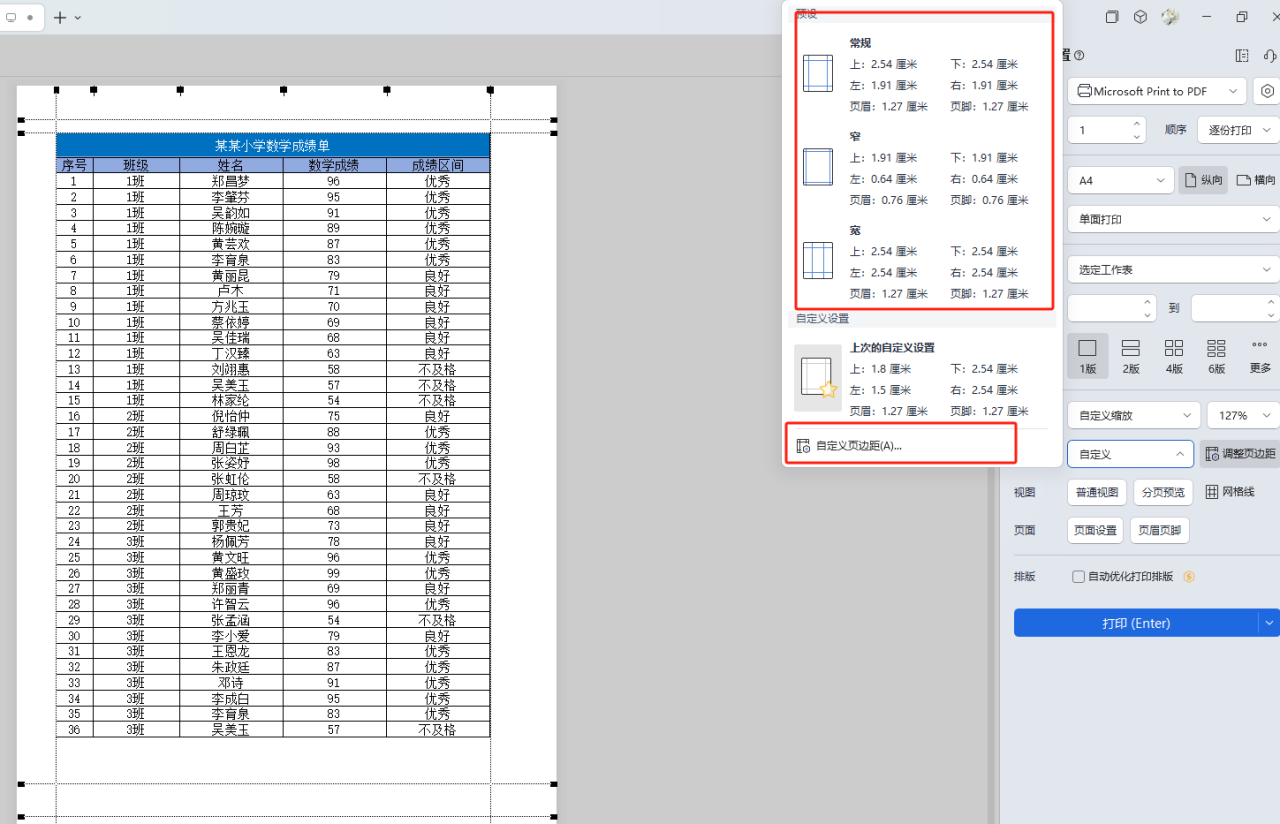This screenshot has width=1280, height=824.
Task: Decrease copies count with down arrow
Action: (1137, 136)
